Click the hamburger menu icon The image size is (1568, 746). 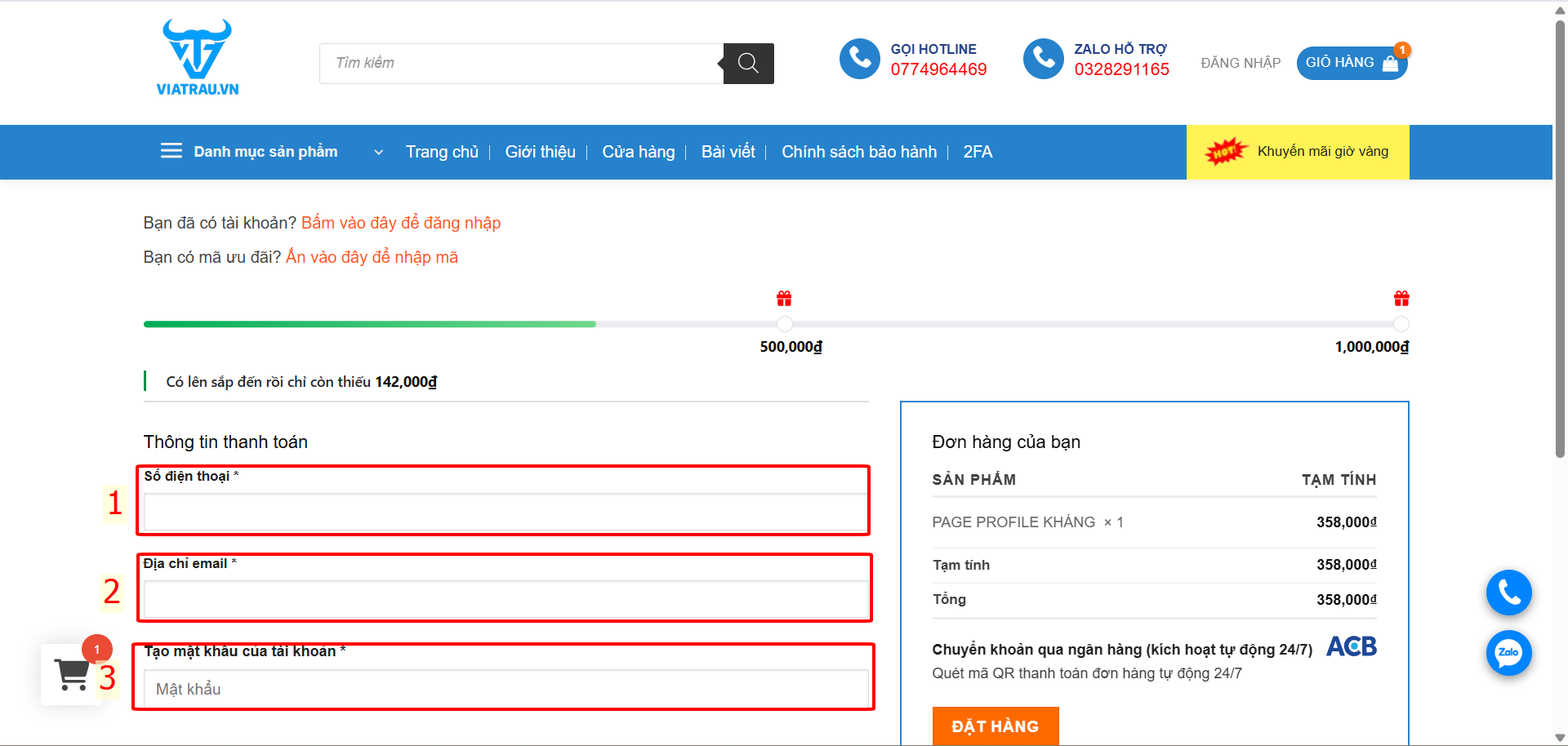click(171, 151)
